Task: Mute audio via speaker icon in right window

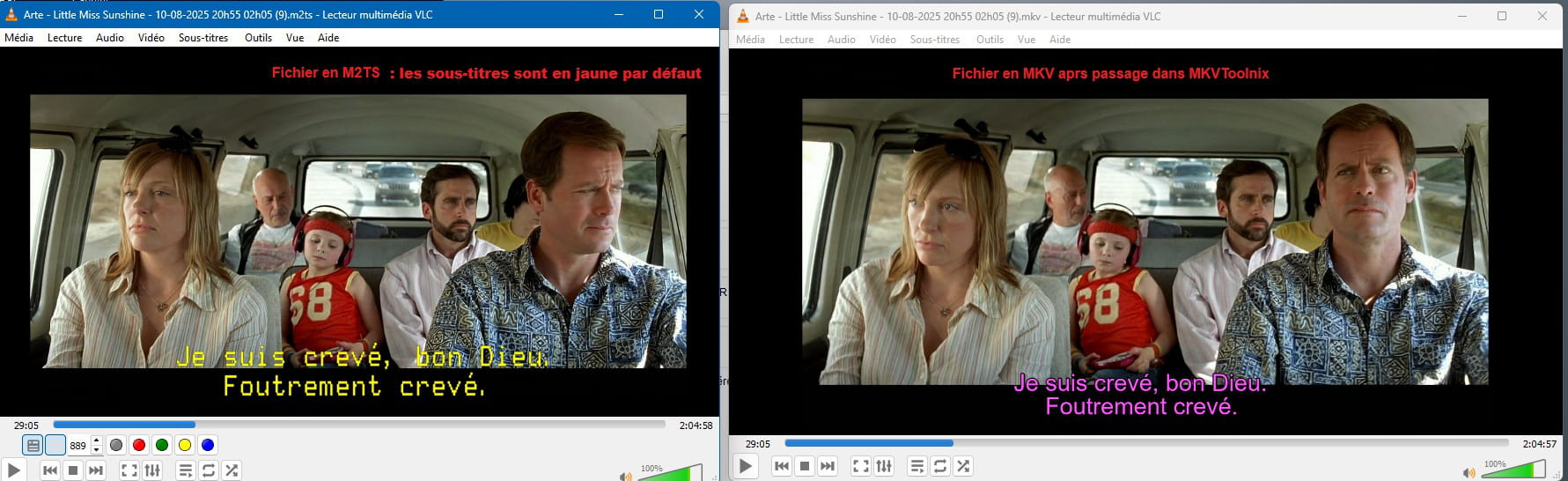Action: pyautogui.click(x=1468, y=473)
